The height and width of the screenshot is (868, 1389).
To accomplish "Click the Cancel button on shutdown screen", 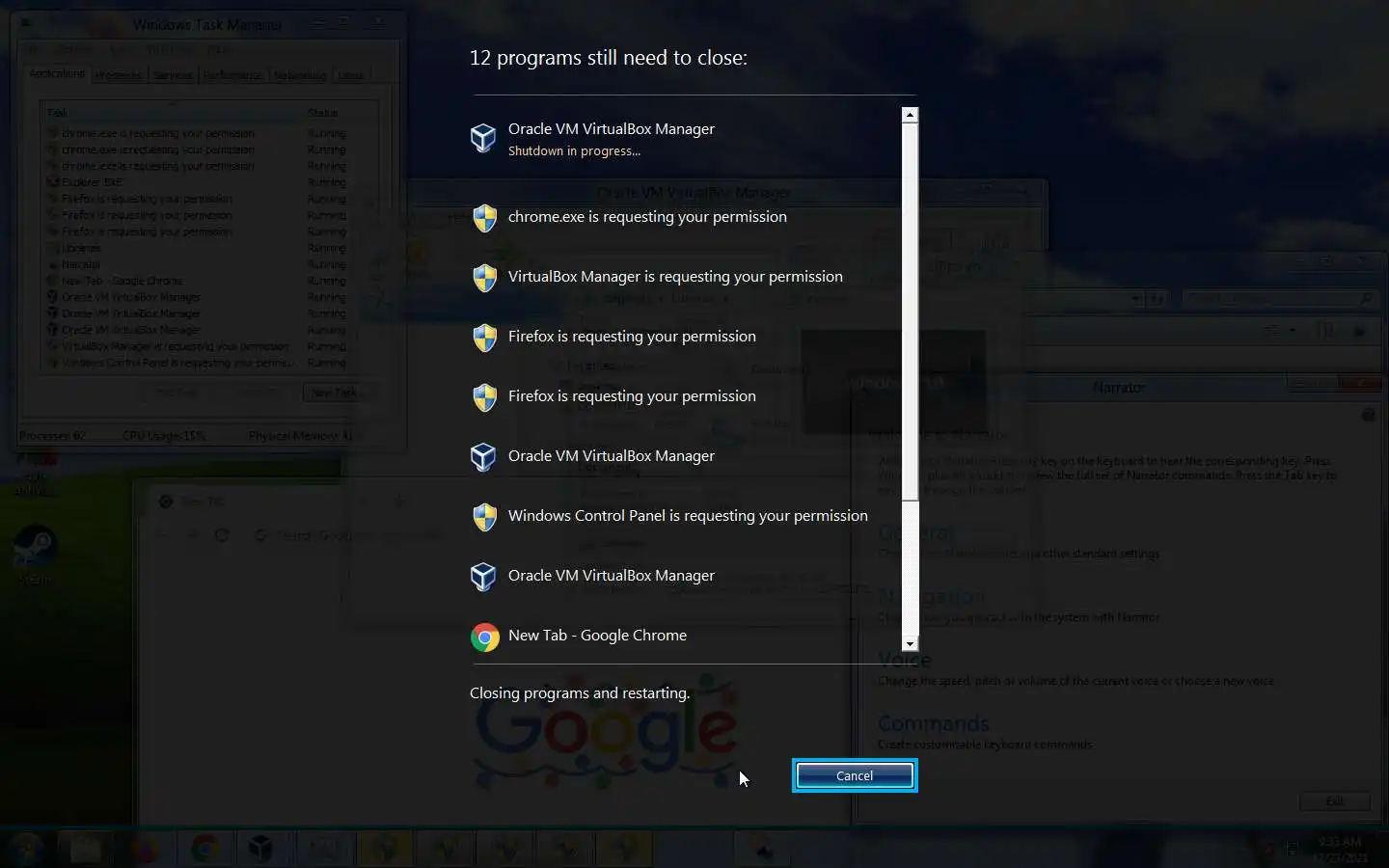I will point(855,775).
